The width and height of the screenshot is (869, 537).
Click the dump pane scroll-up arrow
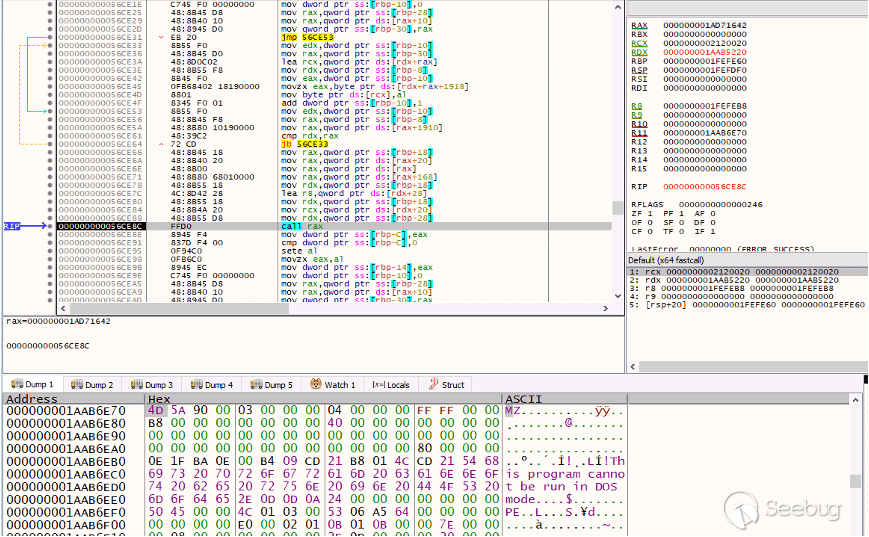tap(855, 400)
